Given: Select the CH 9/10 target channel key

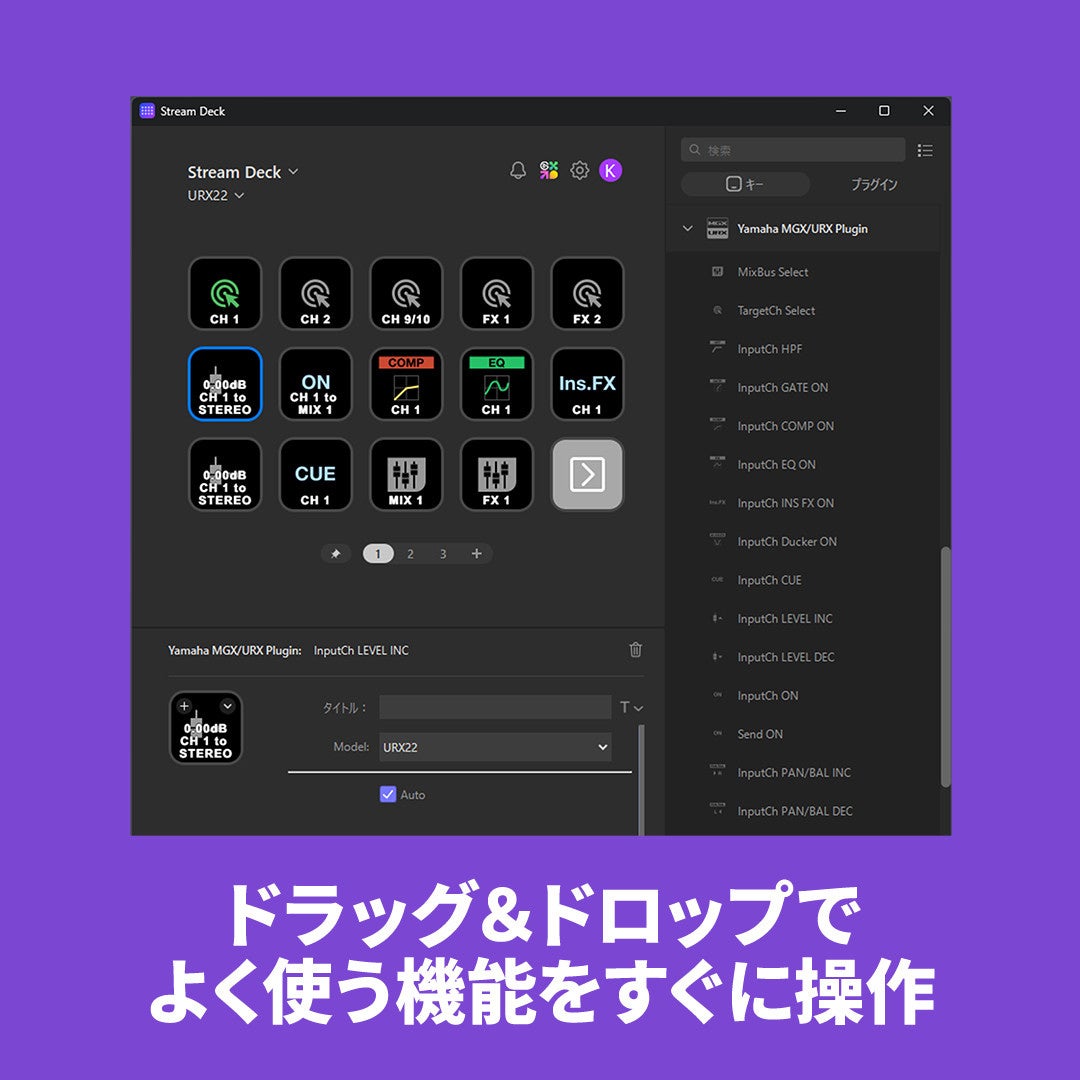Looking at the screenshot, I should 406,293.
